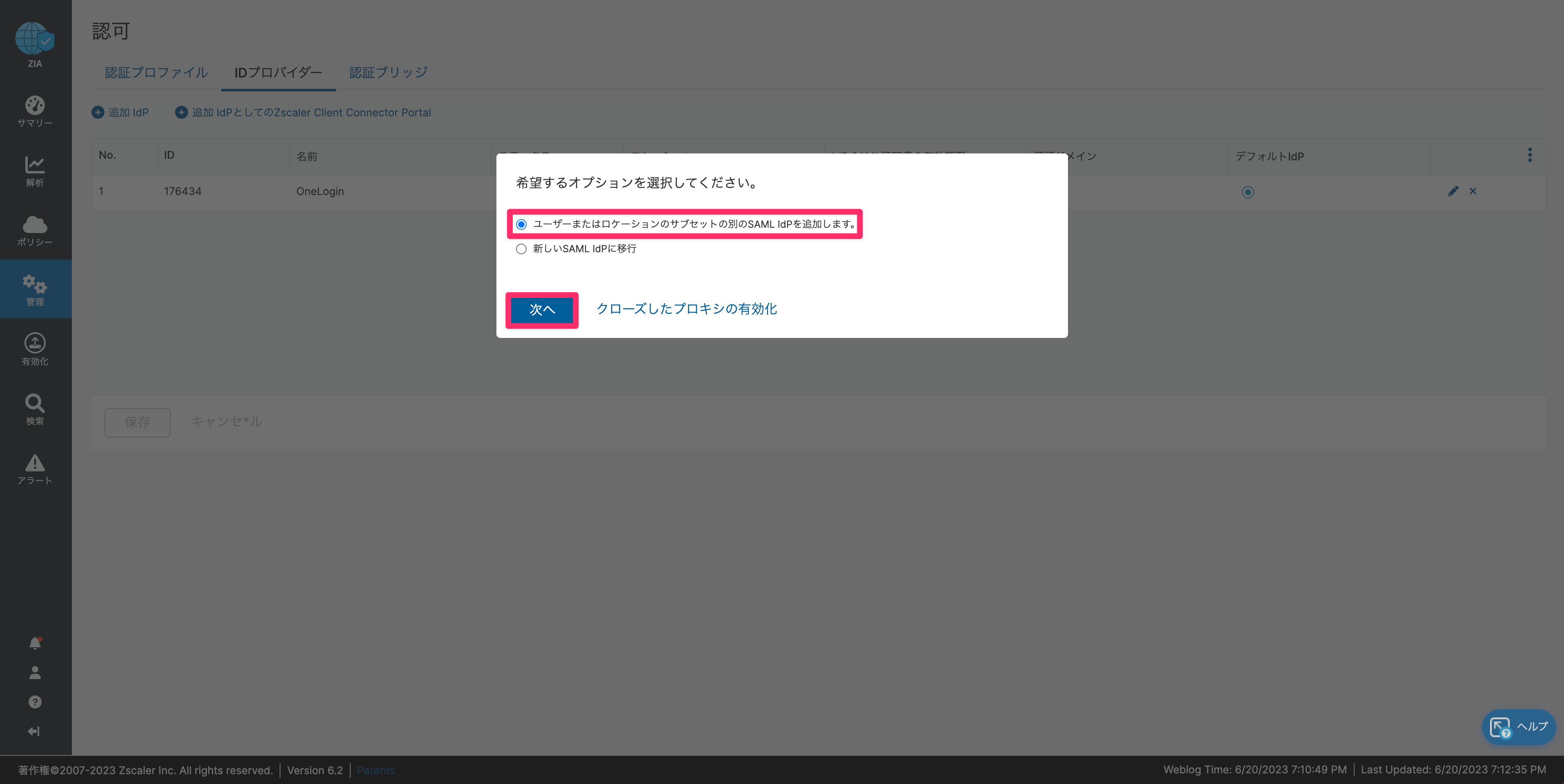Open the ポリシー cloud menu
1564x784 pixels.
pos(35,231)
